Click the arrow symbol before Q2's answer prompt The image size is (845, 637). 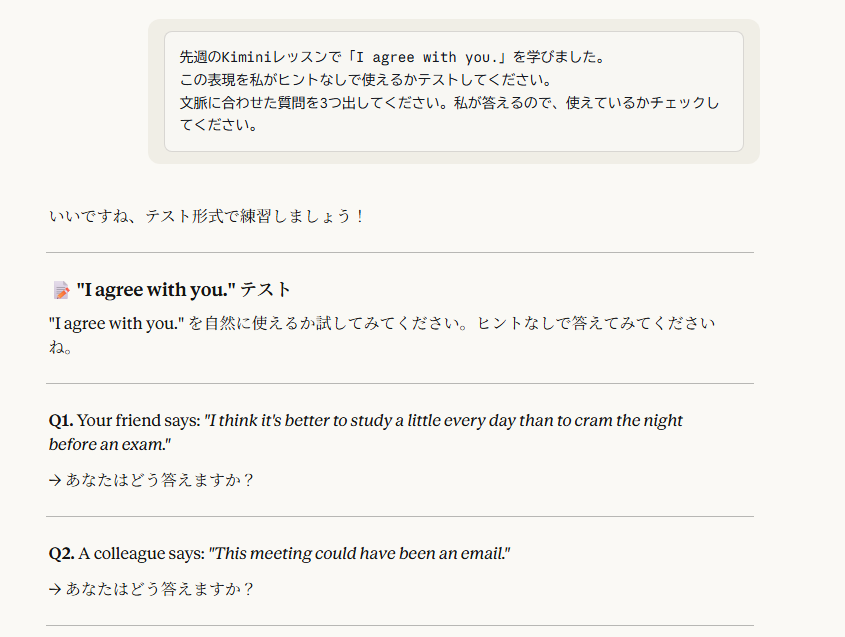point(54,589)
